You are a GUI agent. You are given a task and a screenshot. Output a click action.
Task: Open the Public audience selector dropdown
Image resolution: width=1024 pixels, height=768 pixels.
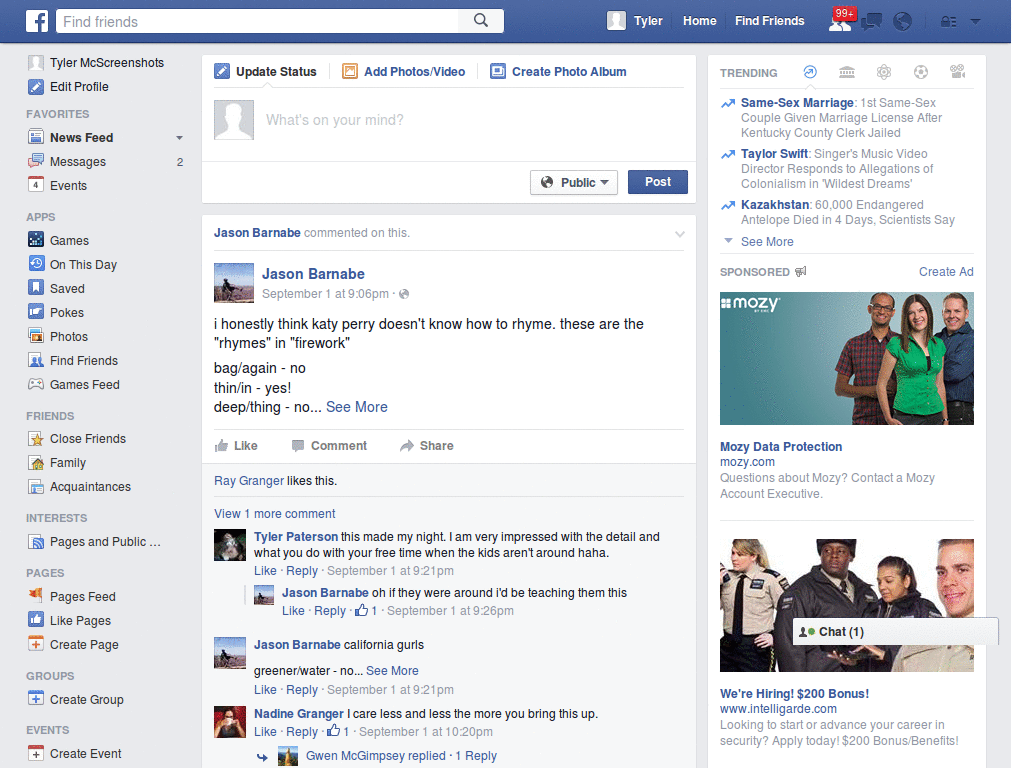tap(573, 182)
